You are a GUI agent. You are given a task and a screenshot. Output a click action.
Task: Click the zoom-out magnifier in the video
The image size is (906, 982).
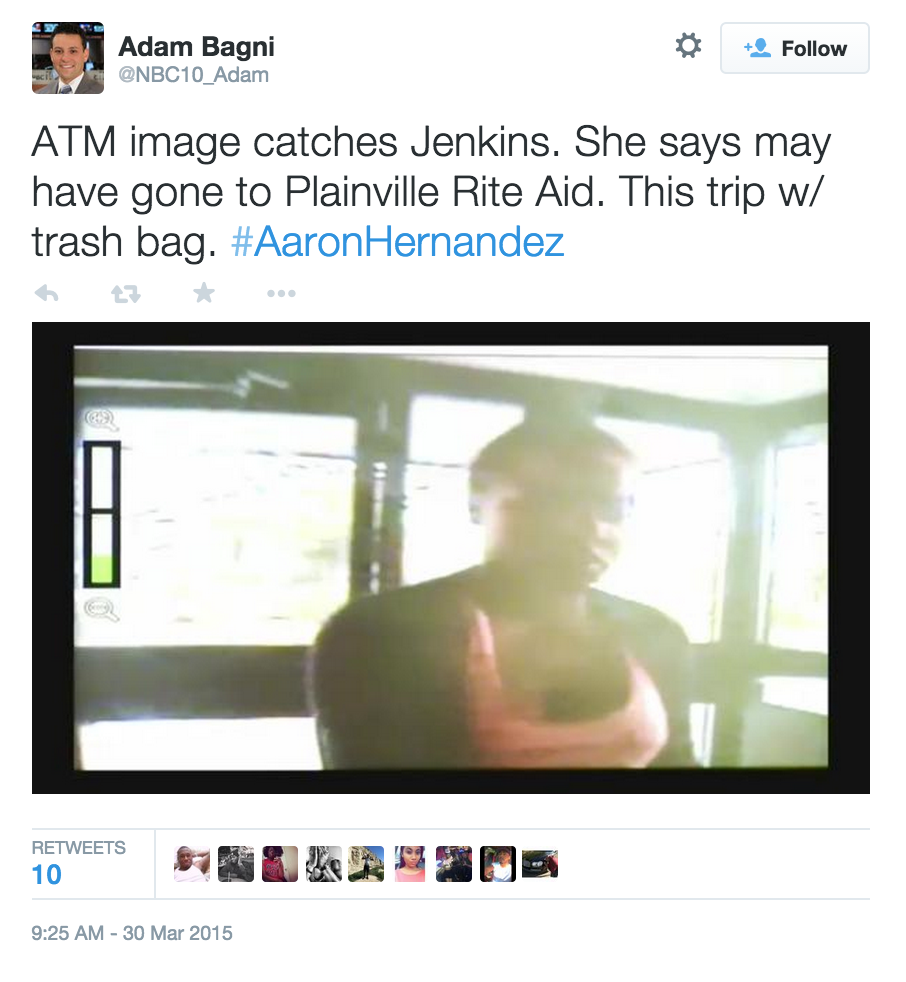coord(101,609)
